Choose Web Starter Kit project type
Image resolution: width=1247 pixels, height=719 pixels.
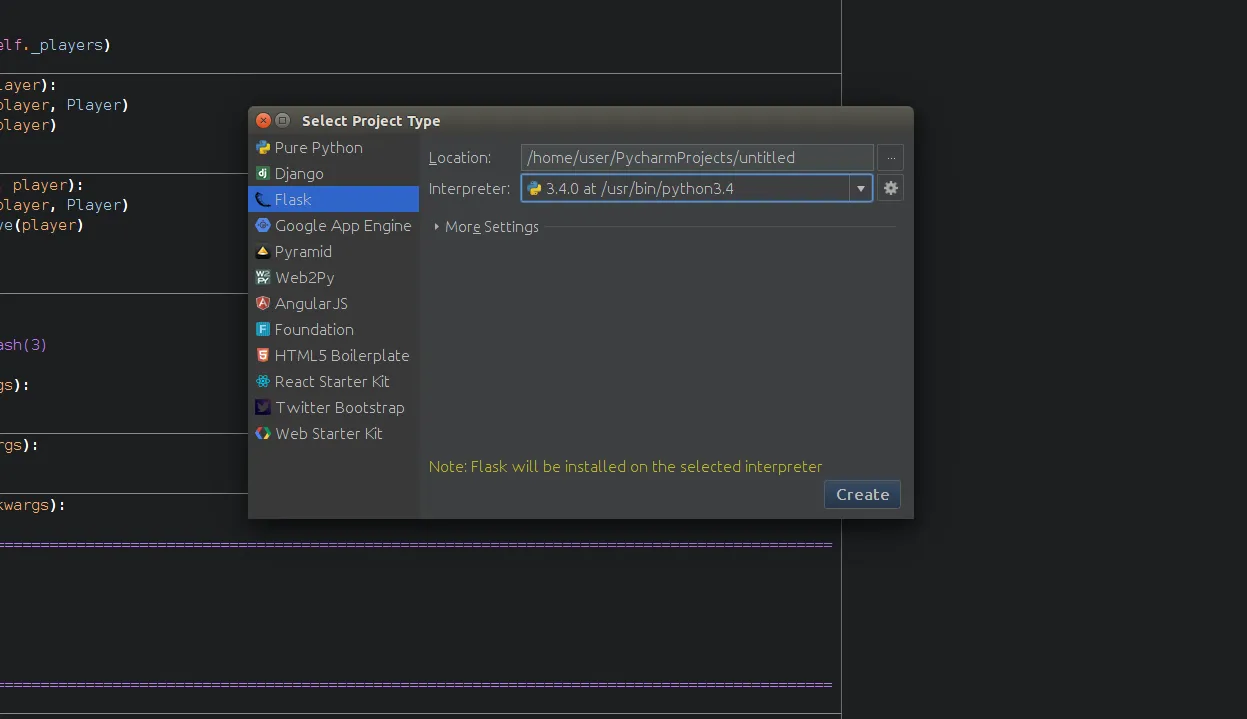(334, 433)
